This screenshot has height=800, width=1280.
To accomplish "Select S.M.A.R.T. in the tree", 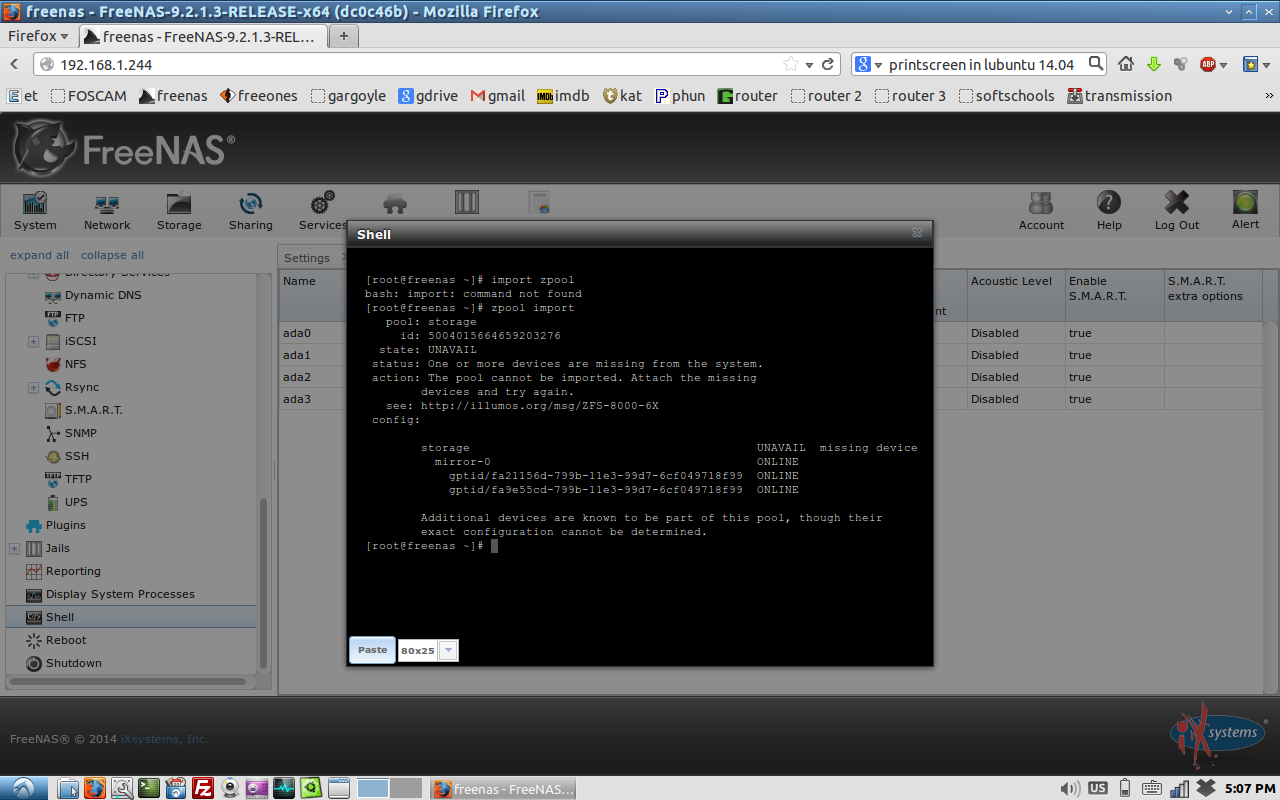I will tap(93, 410).
